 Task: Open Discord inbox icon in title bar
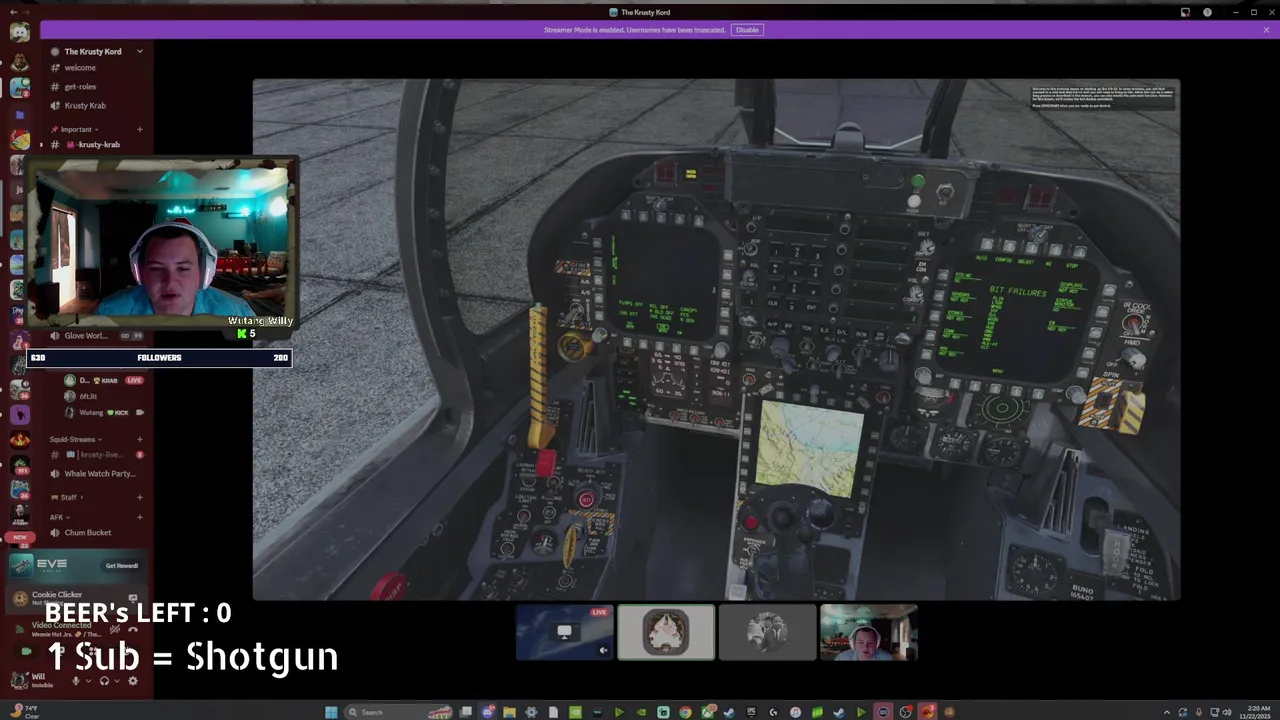(x=1185, y=12)
